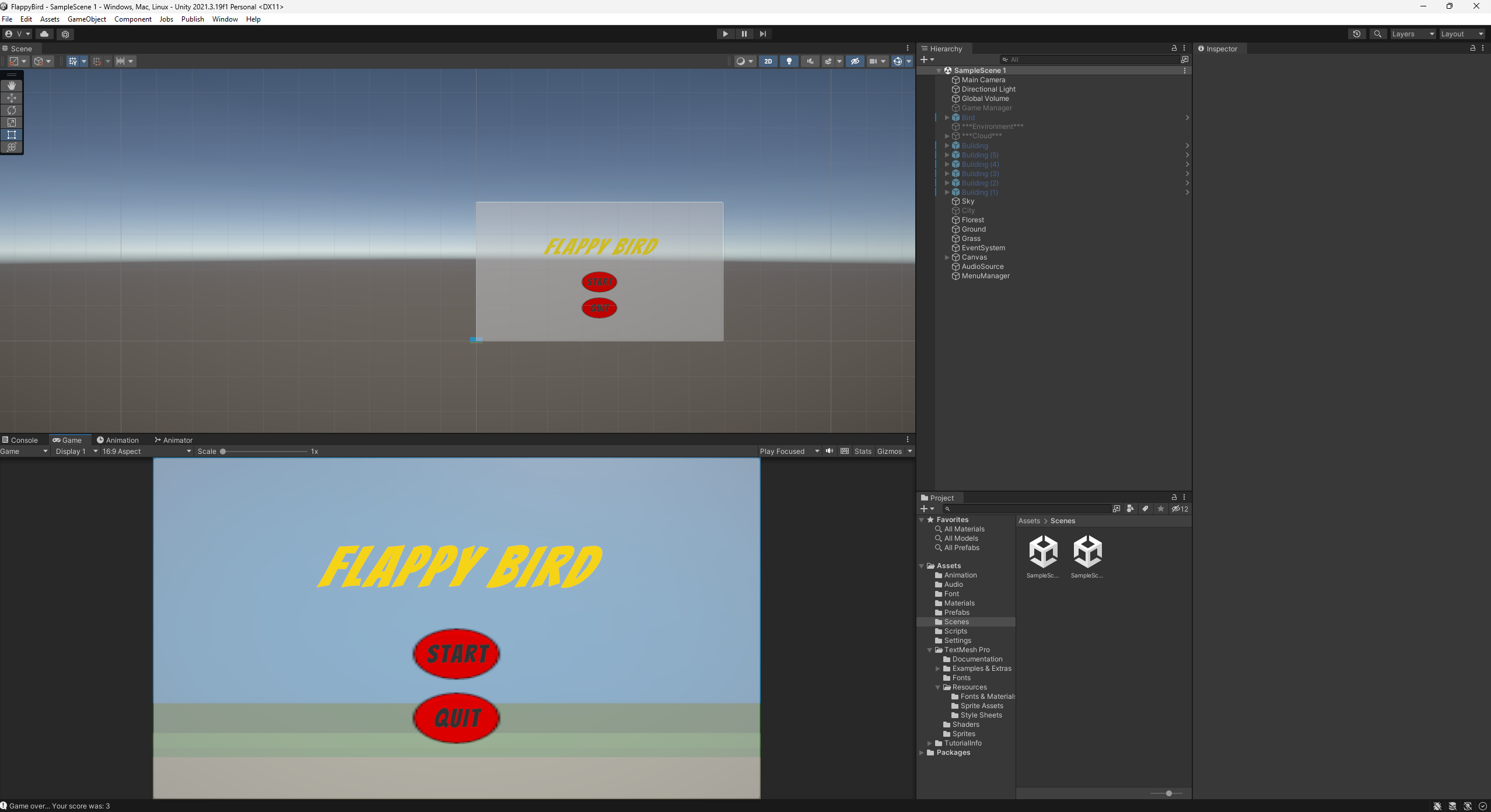Screen dimensions: 1491x812
Task: Select the Scale tool
Action: [12, 123]
